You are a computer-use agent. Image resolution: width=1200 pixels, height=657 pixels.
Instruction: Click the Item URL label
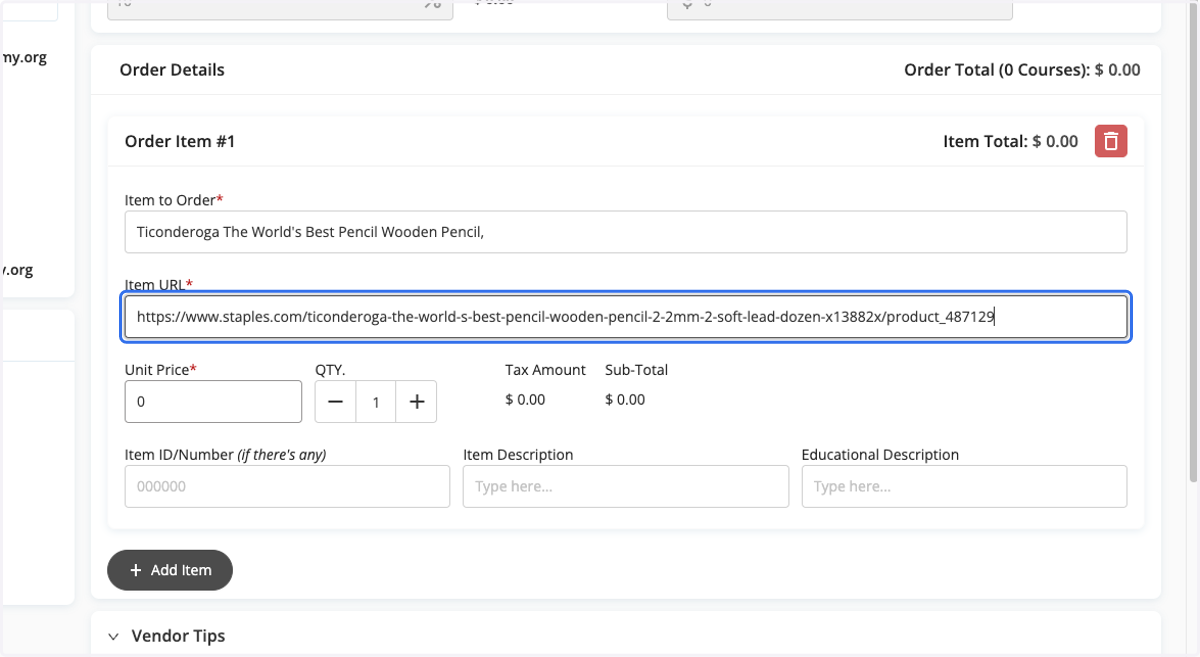159,285
